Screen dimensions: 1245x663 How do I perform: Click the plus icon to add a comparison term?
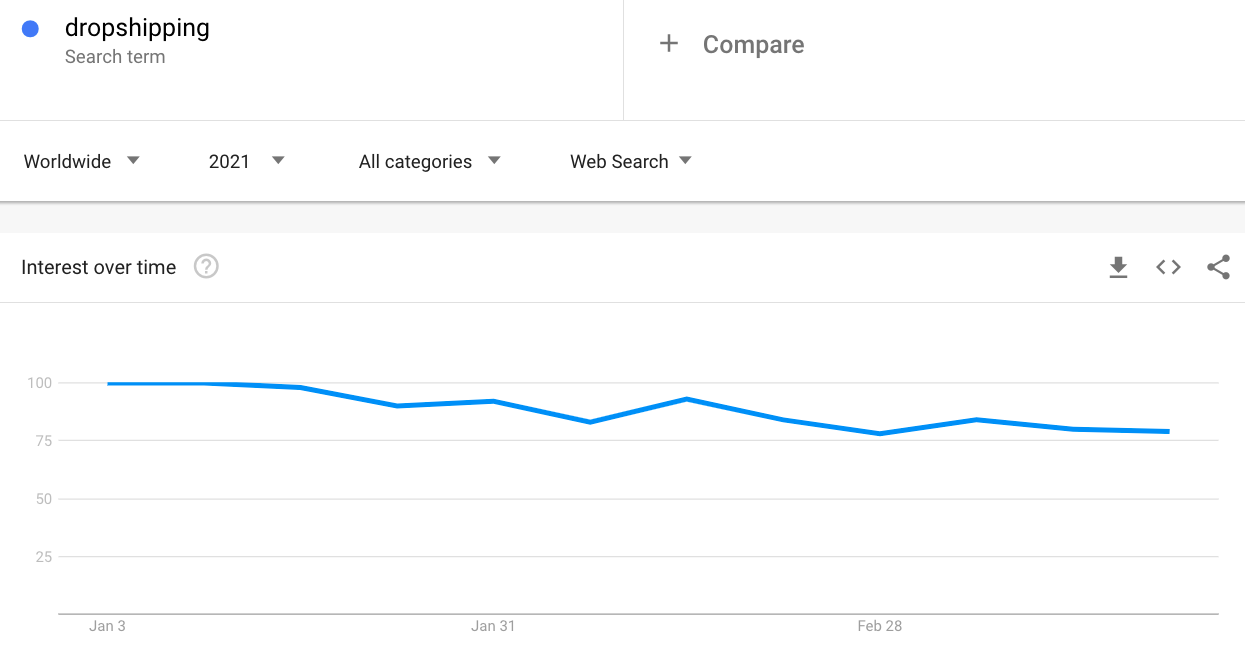[x=668, y=44]
